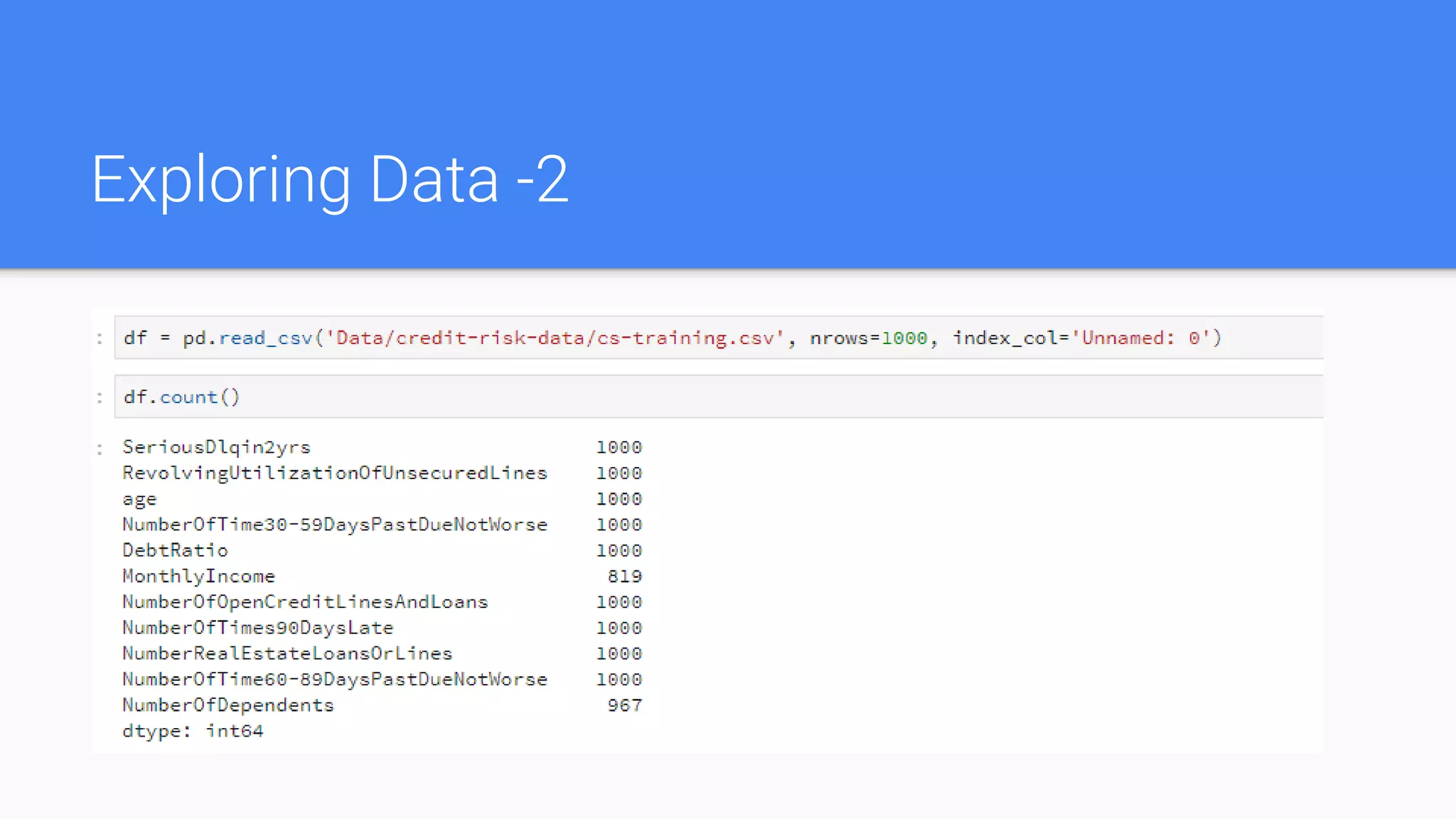Select 'NumberOfTime30-59DaysPastDueNotWorse' row

pyautogui.click(x=382, y=525)
